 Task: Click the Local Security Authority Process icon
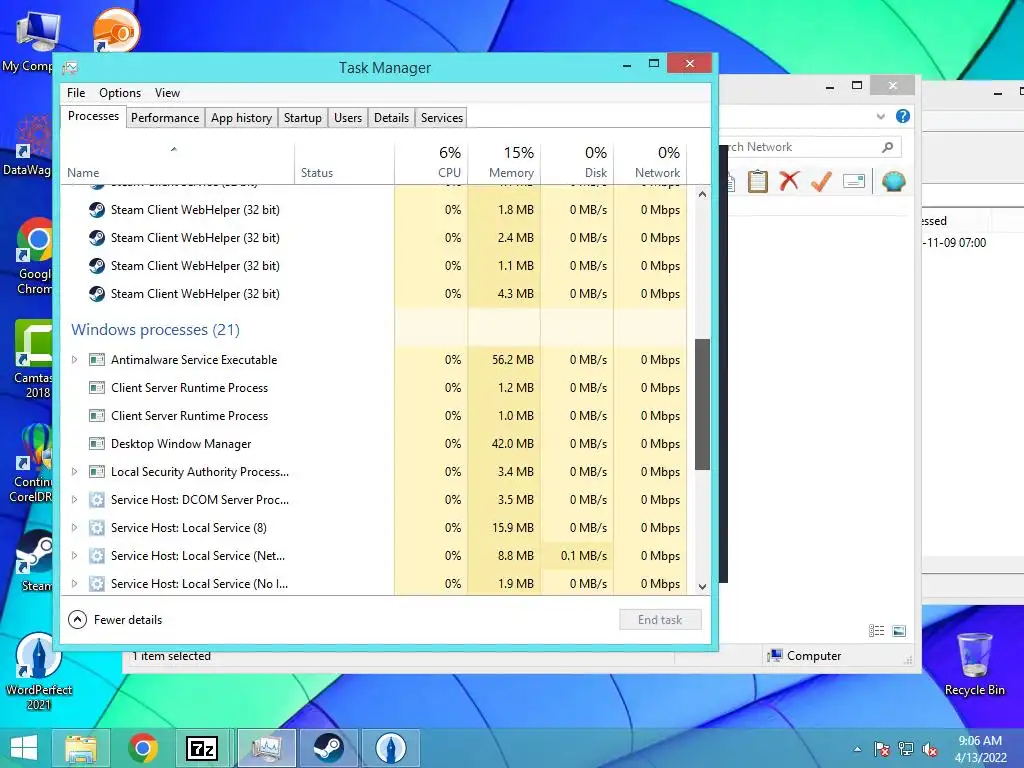click(x=97, y=472)
